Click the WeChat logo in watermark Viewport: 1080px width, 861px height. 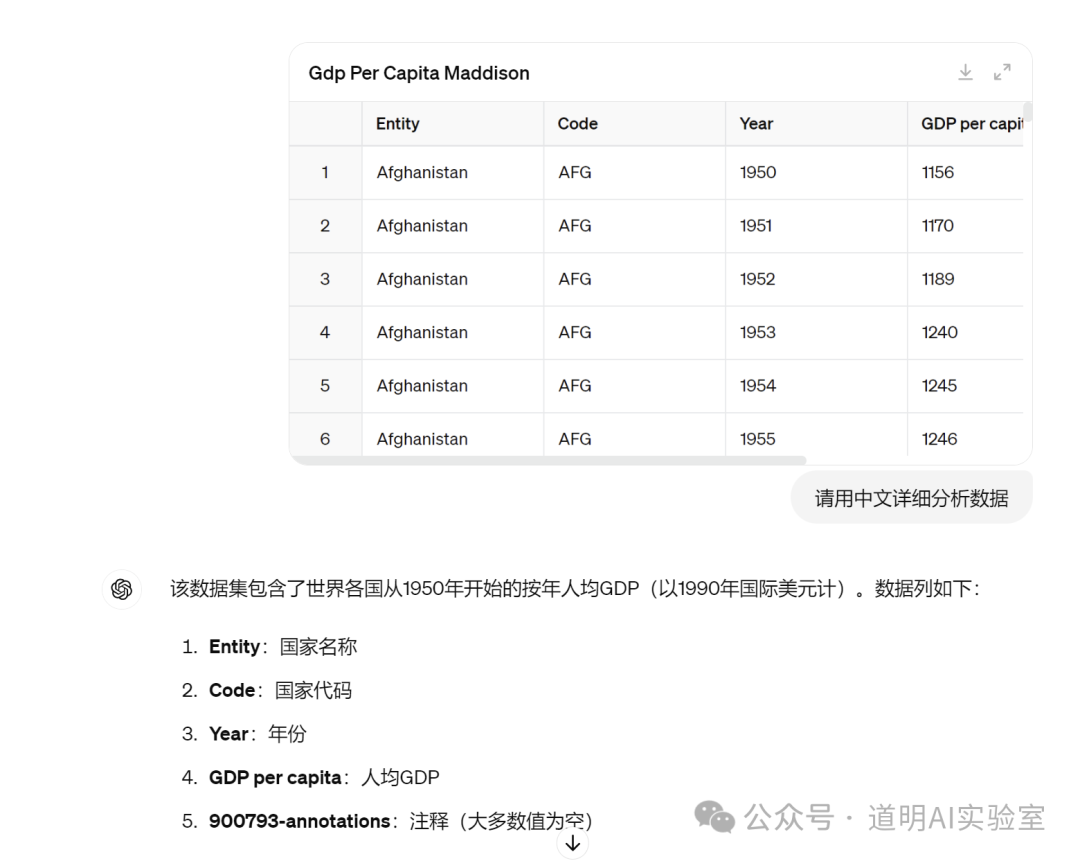tap(714, 817)
